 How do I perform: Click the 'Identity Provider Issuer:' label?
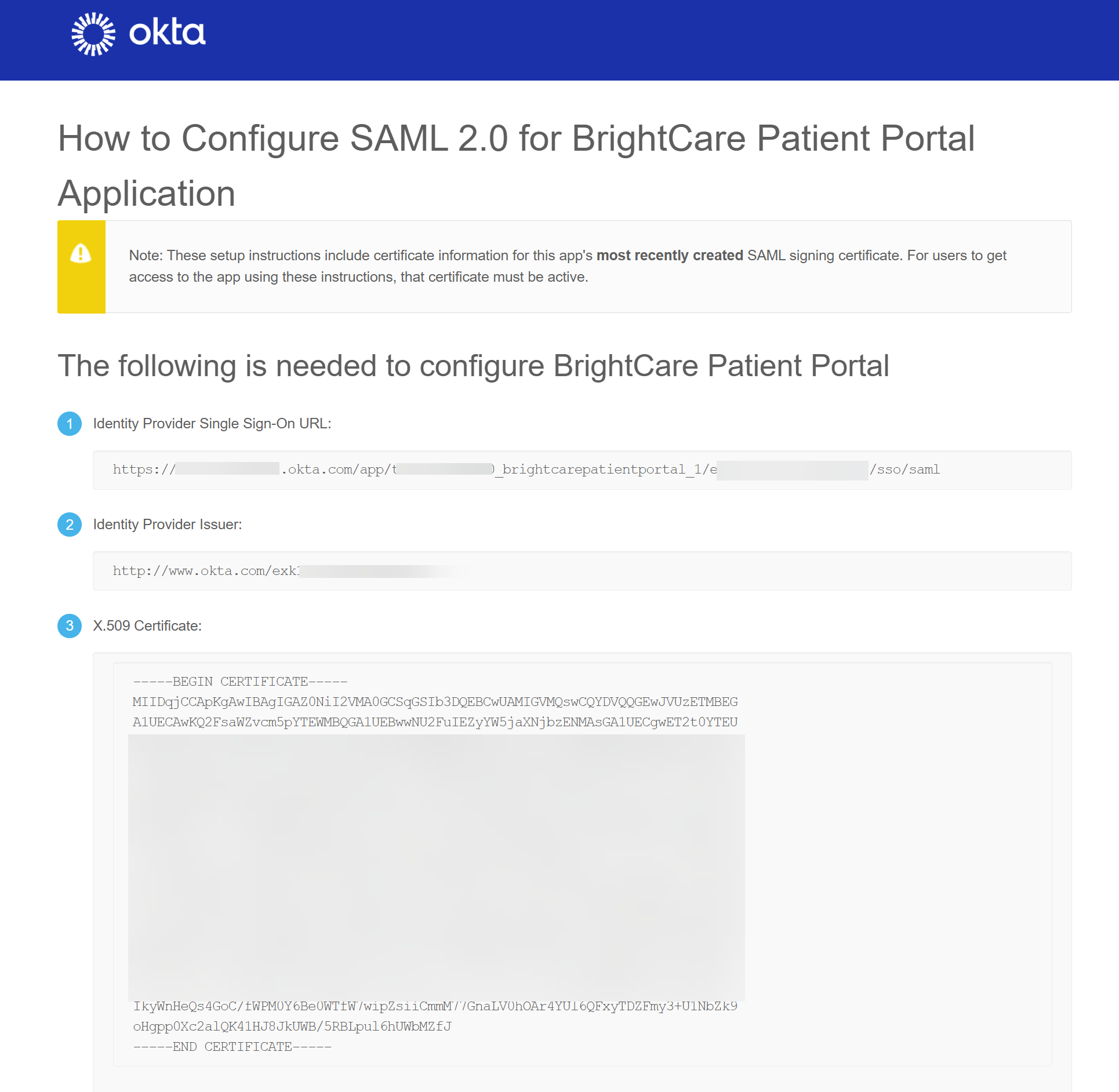point(168,525)
